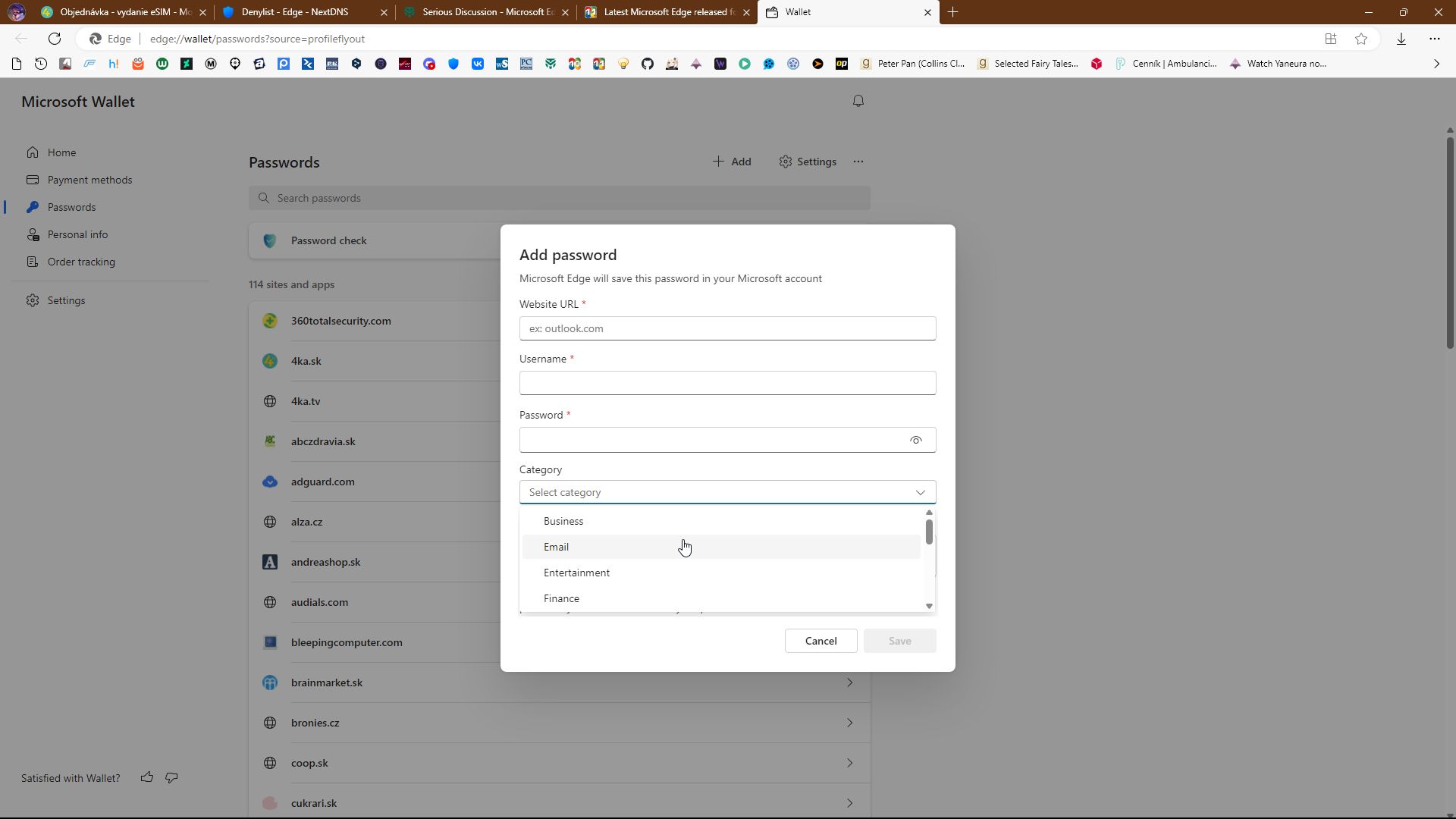Screen dimensions: 1456x819
Task: Click more options ellipsis beside Passwords Settings
Action: pyautogui.click(x=858, y=162)
